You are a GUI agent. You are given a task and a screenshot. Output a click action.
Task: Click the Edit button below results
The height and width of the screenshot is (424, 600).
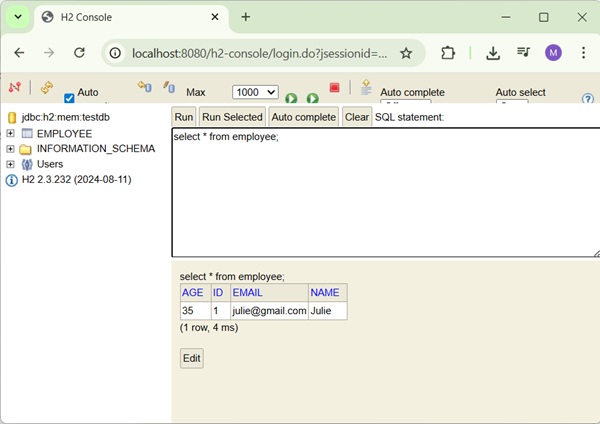coord(191,358)
